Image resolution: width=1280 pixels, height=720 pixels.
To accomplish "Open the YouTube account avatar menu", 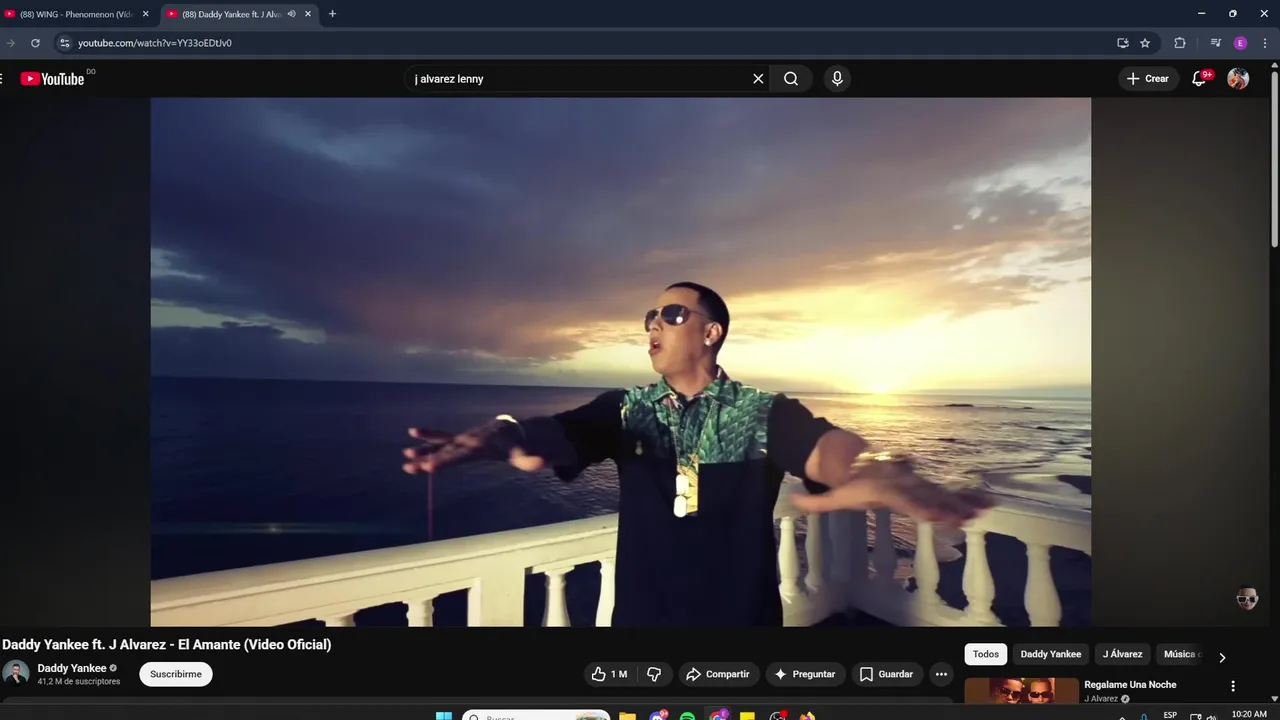I will [1238, 79].
